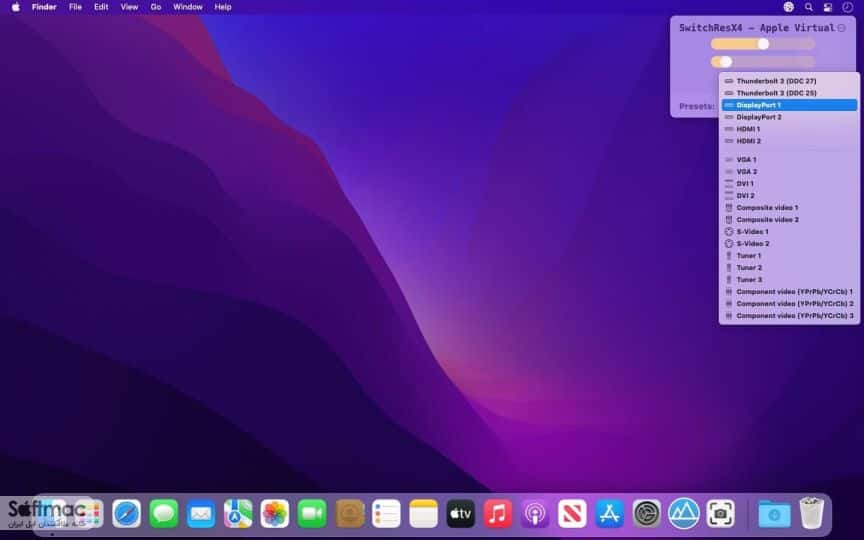
Task: Click small round icon beside Apple Virtual title
Action: 841,28
